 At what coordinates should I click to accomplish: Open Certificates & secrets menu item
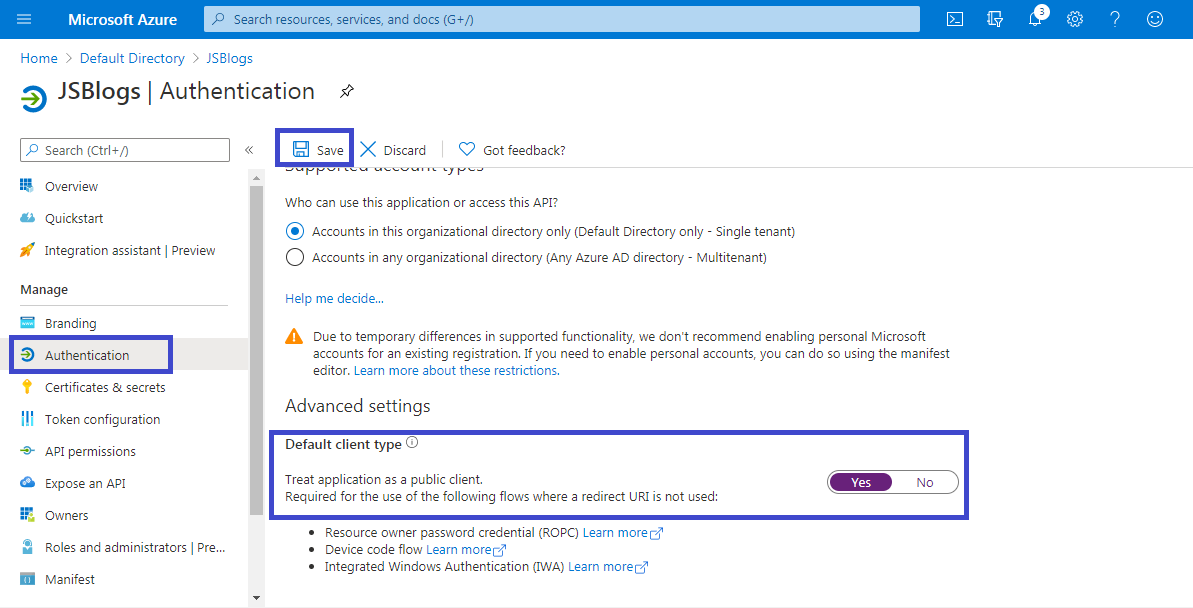[x=105, y=387]
